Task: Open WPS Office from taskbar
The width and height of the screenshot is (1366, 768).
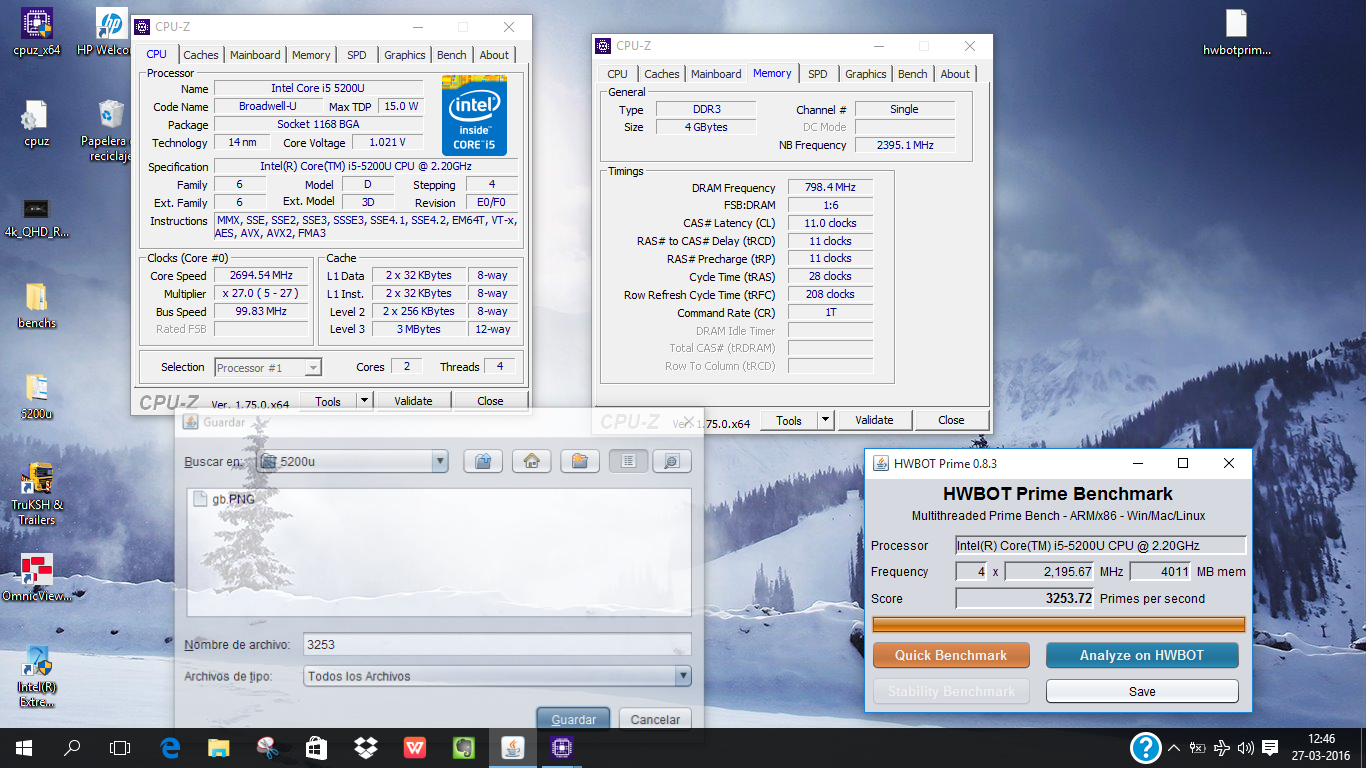Action: [x=414, y=747]
